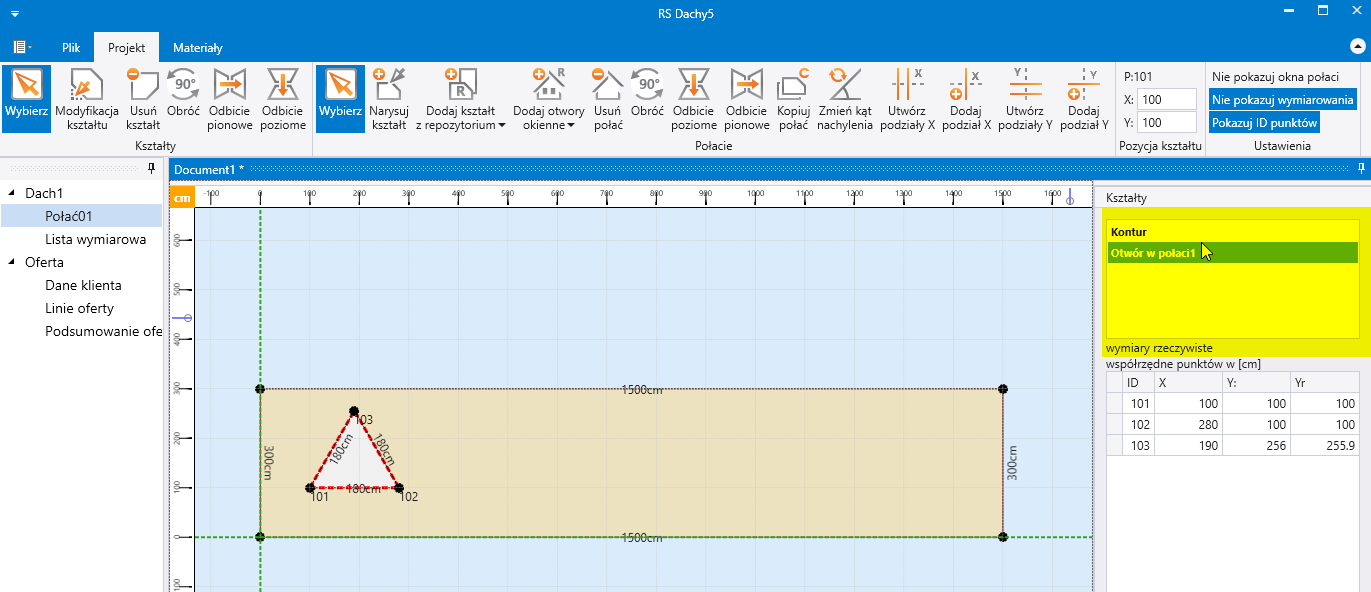Select Kontur in the Kształty list
The width and height of the screenshot is (1371, 592).
click(1128, 232)
